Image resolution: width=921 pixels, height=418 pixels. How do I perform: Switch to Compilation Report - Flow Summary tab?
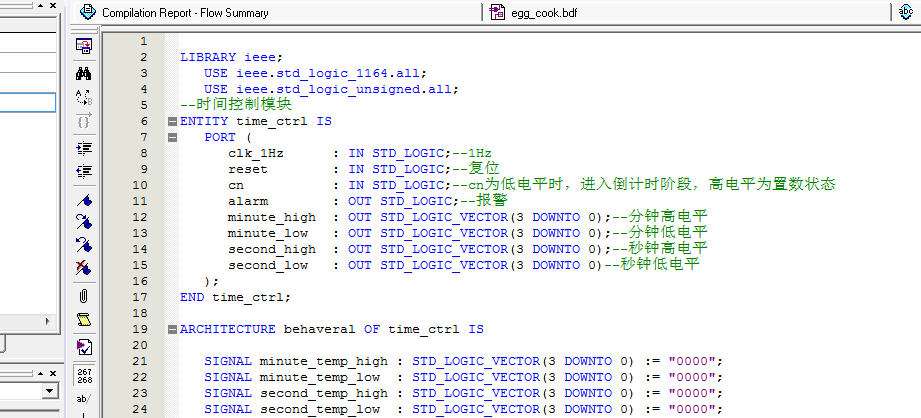tap(185, 13)
